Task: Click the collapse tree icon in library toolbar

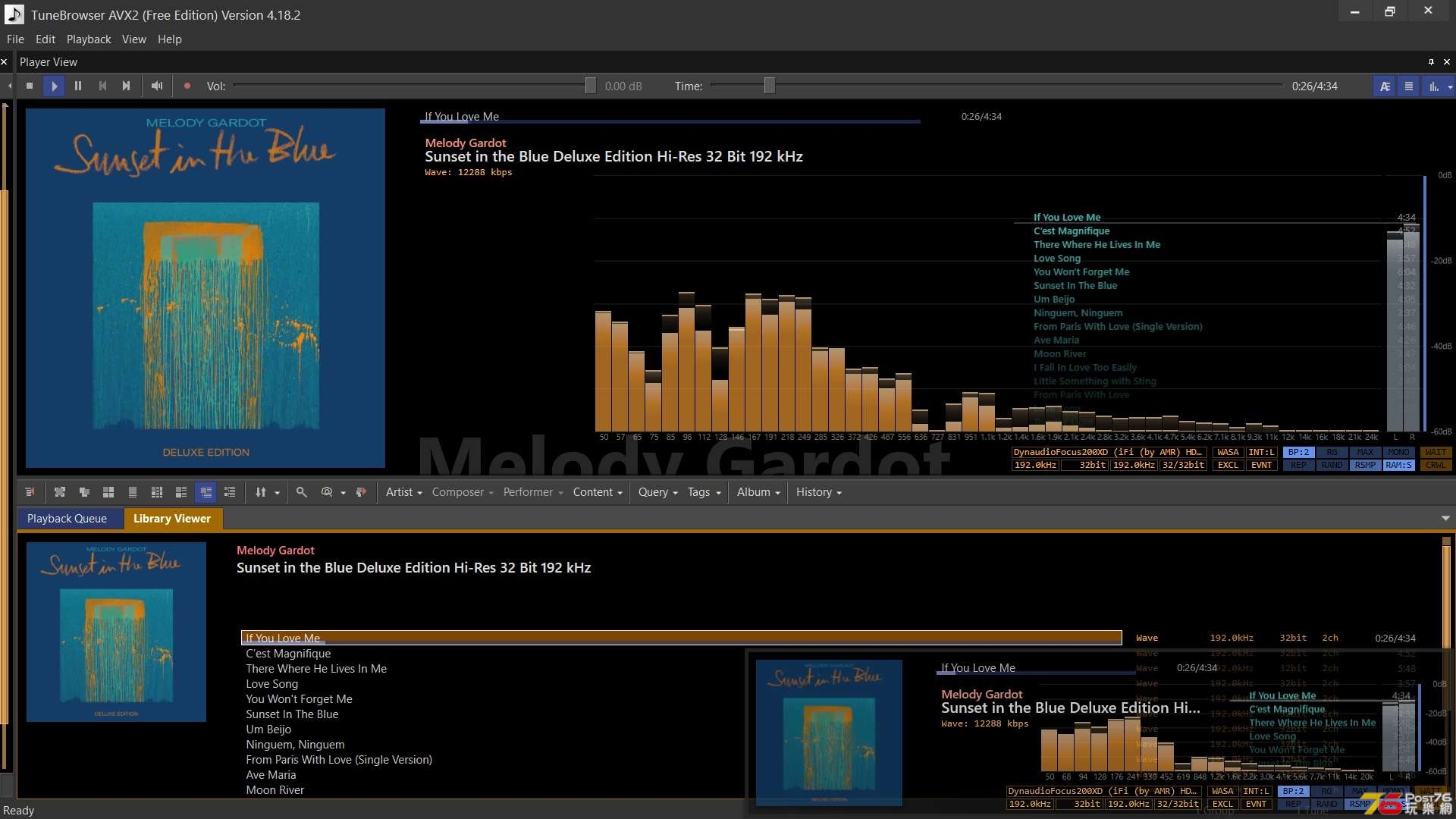Action: [84, 492]
